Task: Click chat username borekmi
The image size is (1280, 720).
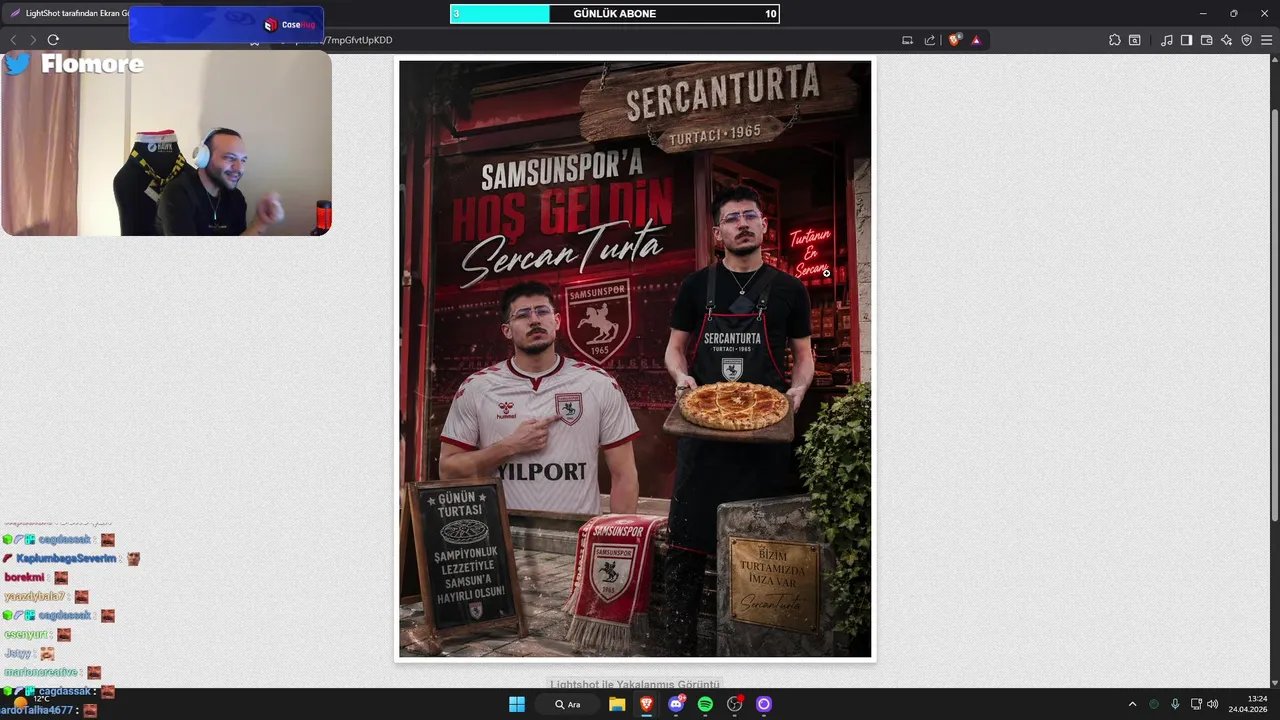Action: (24, 577)
